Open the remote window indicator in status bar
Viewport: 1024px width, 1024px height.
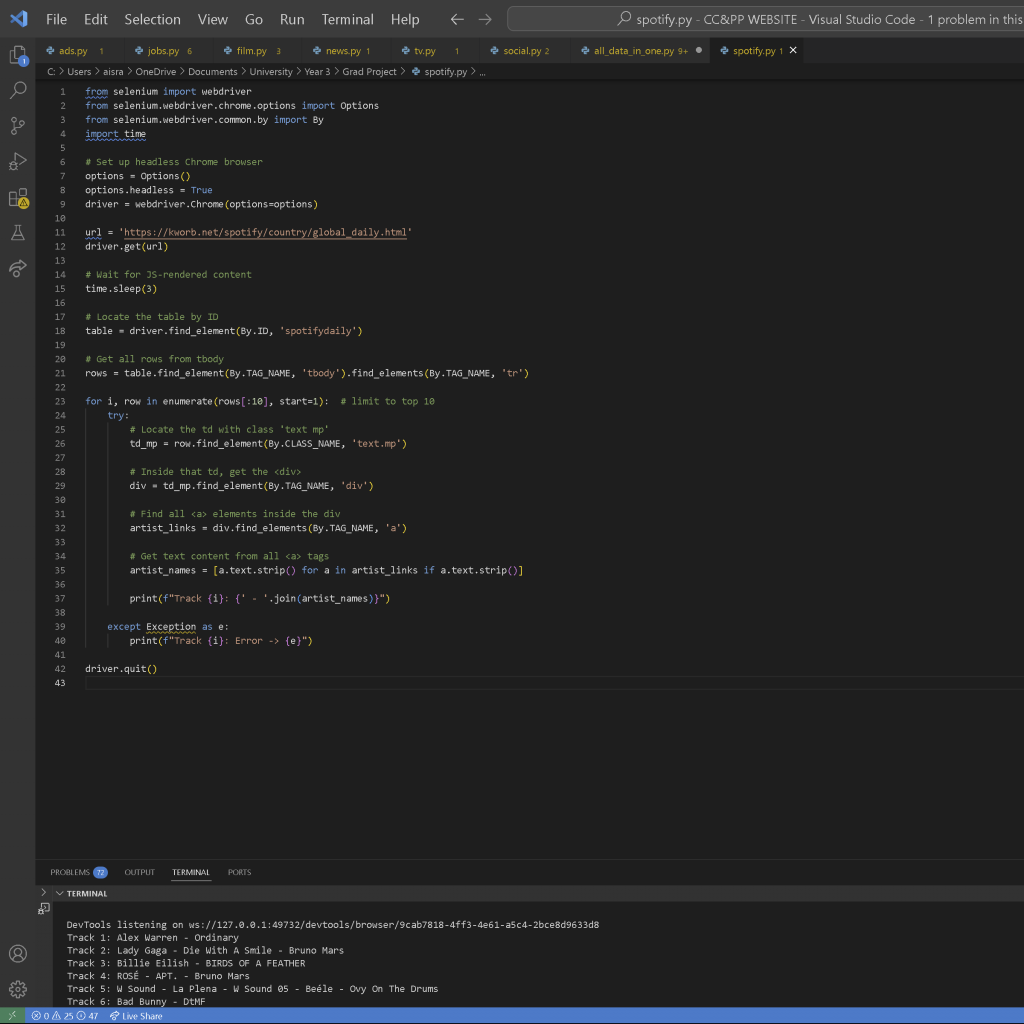[12, 1016]
